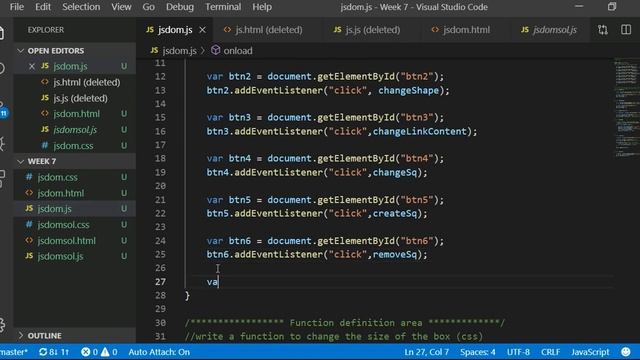640x360 pixels.
Task: Click the removeSq text on line 25
Action: (395, 255)
